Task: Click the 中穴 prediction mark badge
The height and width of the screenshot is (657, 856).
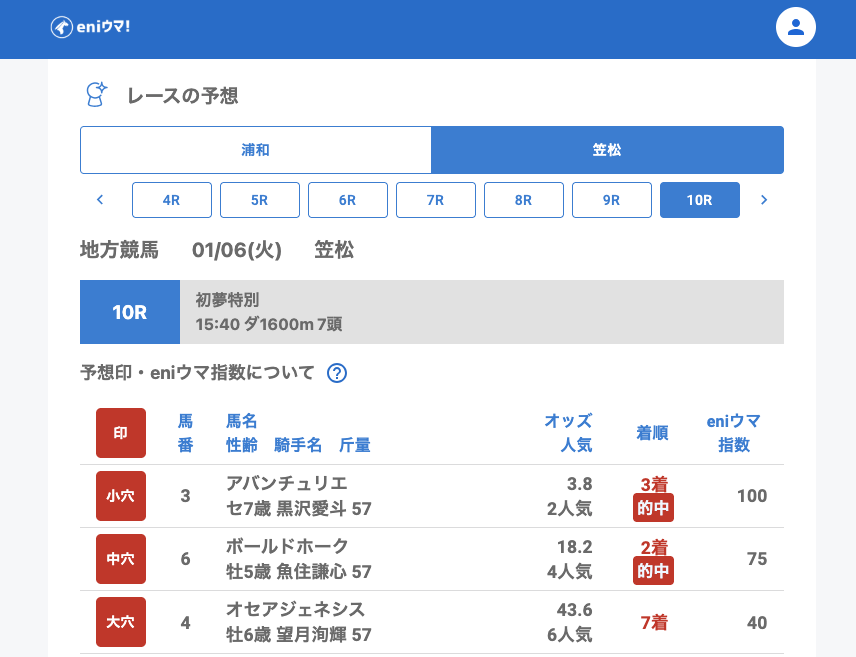Action: click(121, 559)
